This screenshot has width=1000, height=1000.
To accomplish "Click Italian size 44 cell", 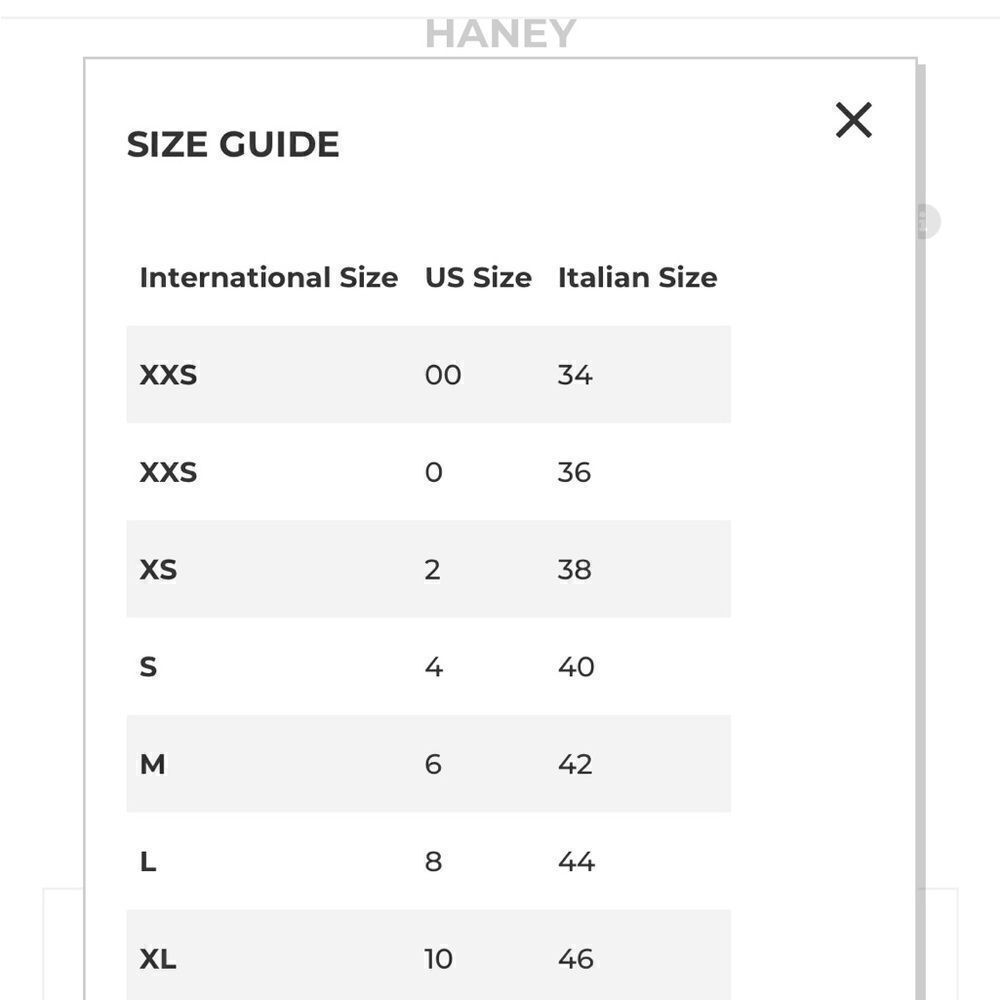I will [x=577, y=862].
